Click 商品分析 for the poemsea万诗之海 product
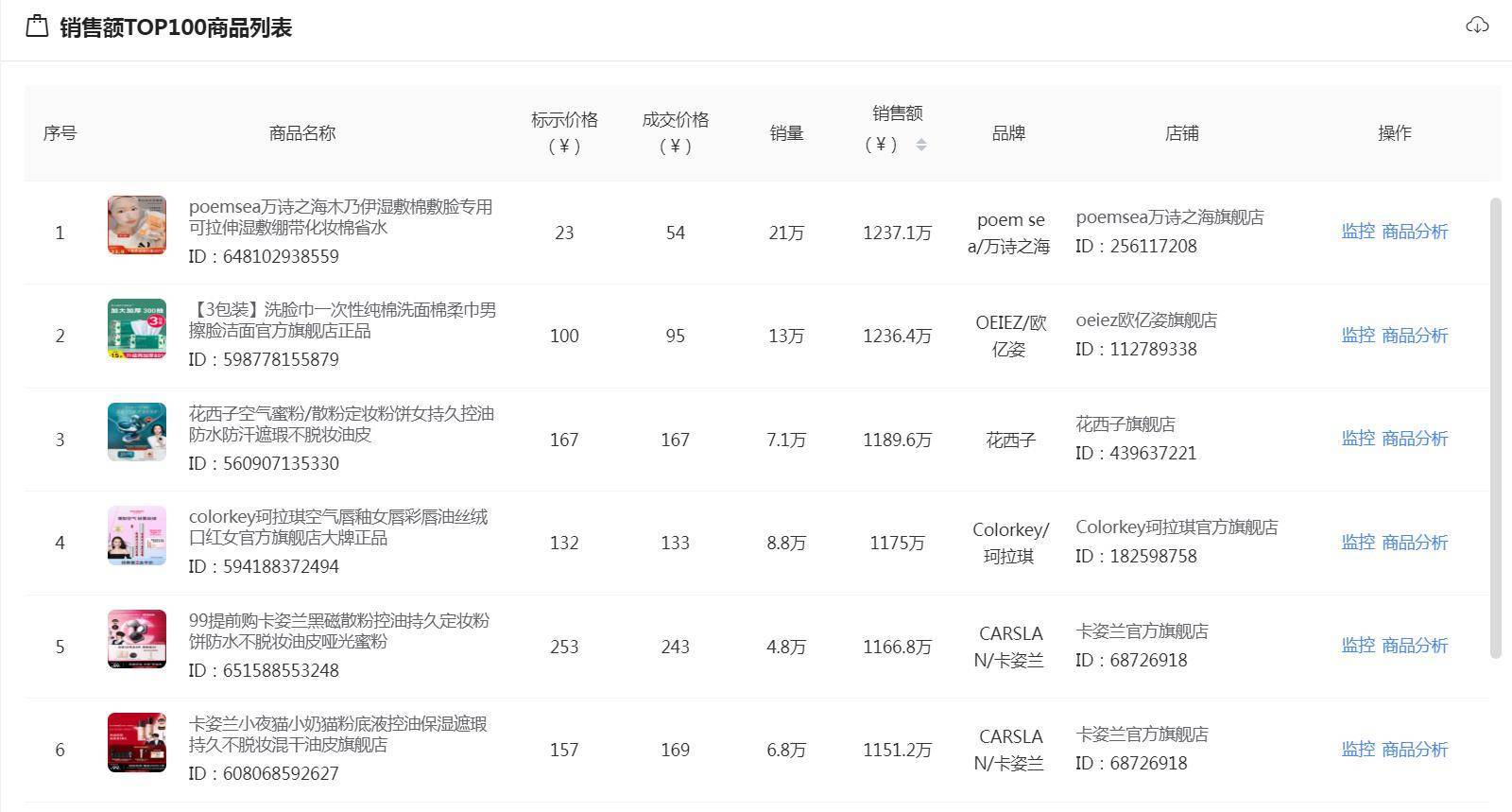Image resolution: width=1512 pixels, height=812 pixels. click(x=1415, y=232)
